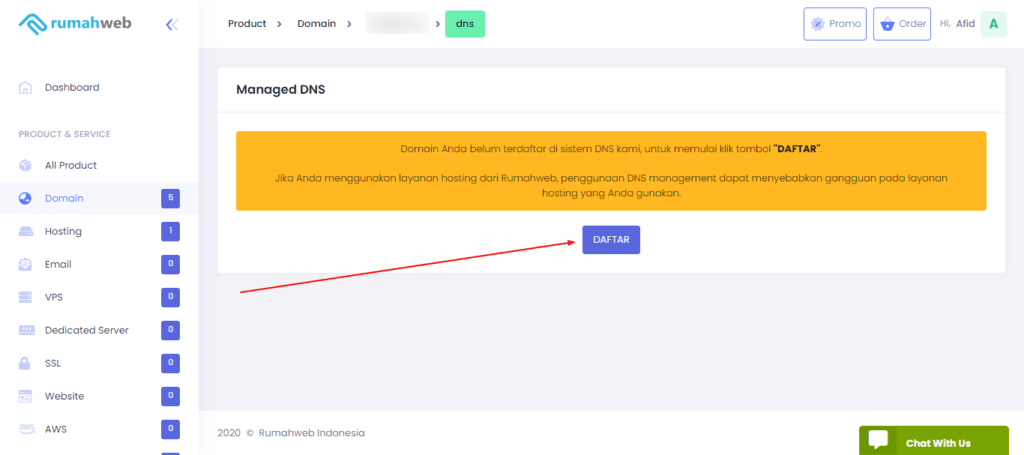The height and width of the screenshot is (455, 1024).
Task: Click the Promo badge icon
Action: tap(817, 24)
